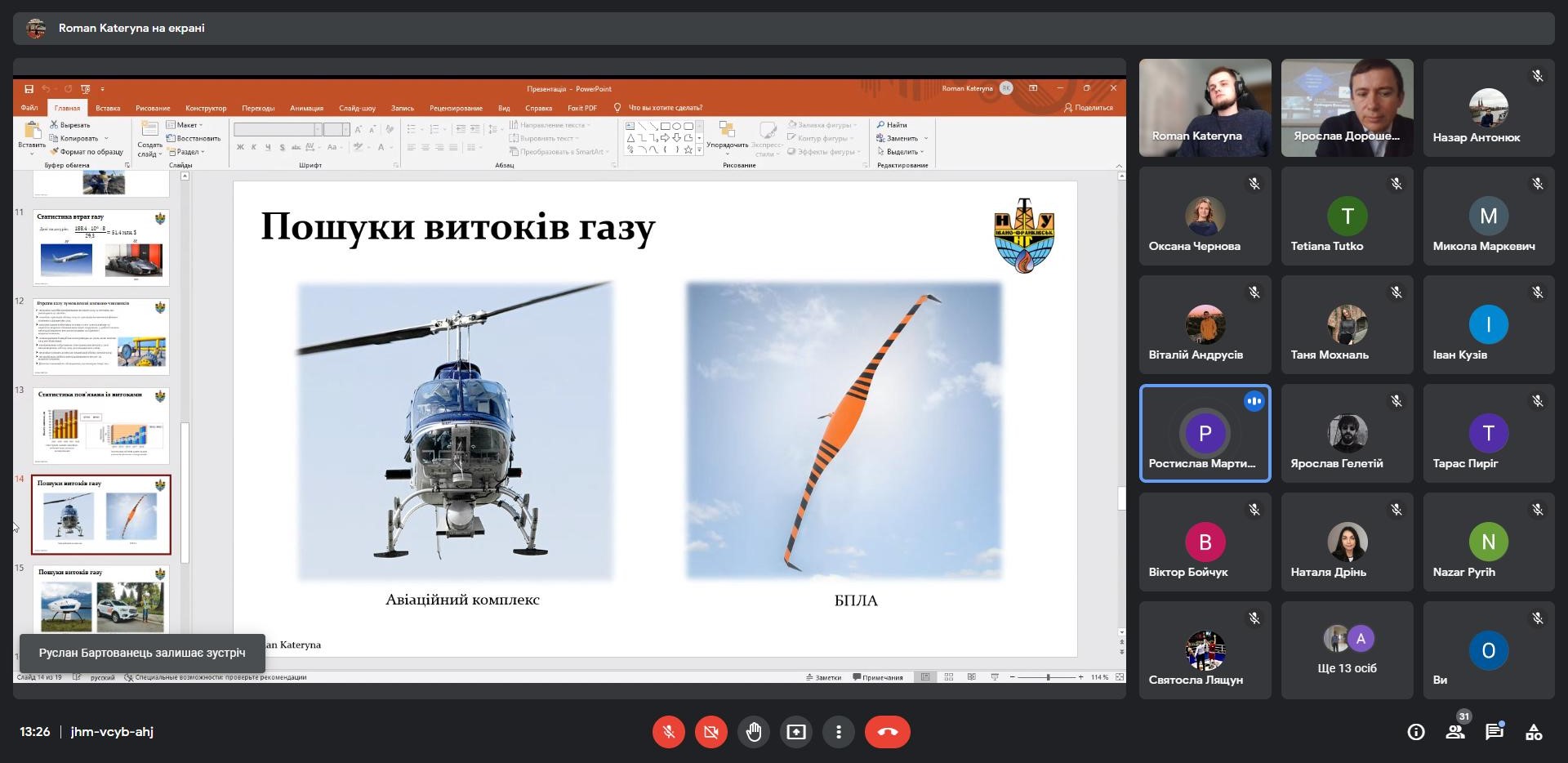This screenshot has width=1568, height=763.
Task: Click the slide panel vertical scrollbar
Action: click(x=185, y=493)
